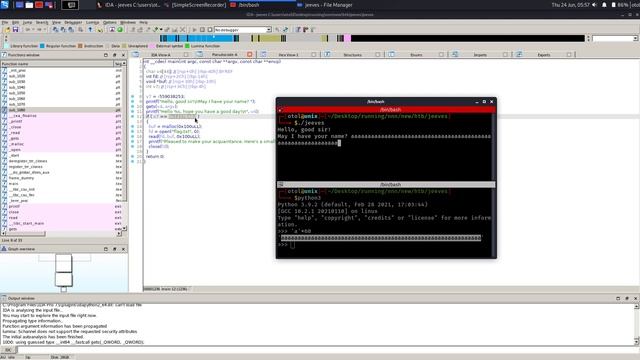Image resolution: width=640 pixels, height=360 pixels.
Task: Click the Function name column header
Action: (57, 64)
